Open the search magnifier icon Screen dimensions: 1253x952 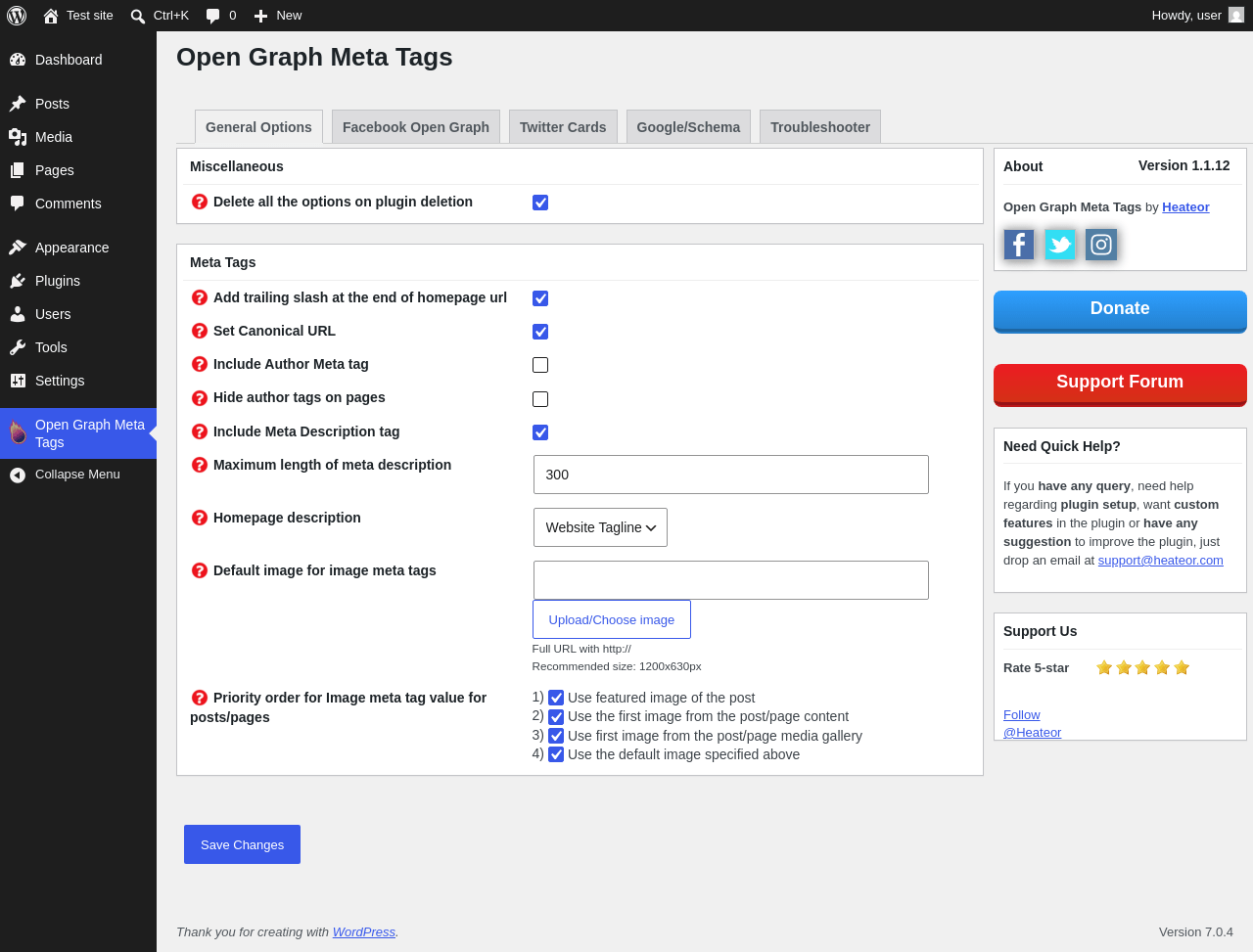(138, 16)
